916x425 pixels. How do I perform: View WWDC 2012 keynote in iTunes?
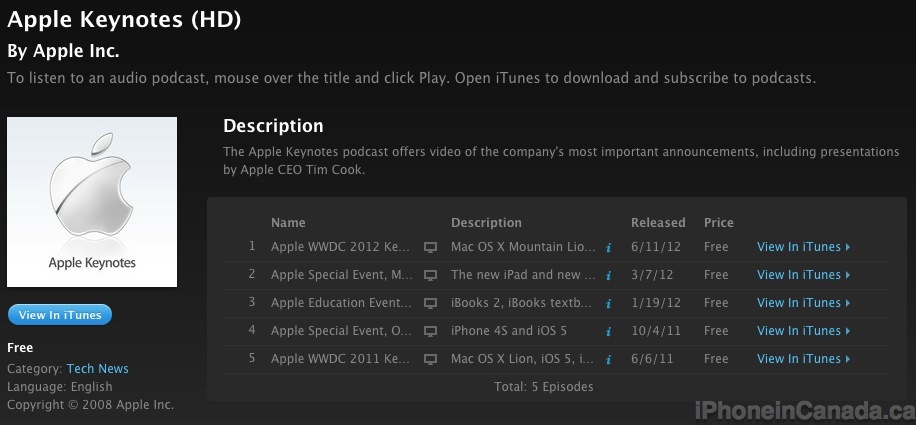point(803,247)
